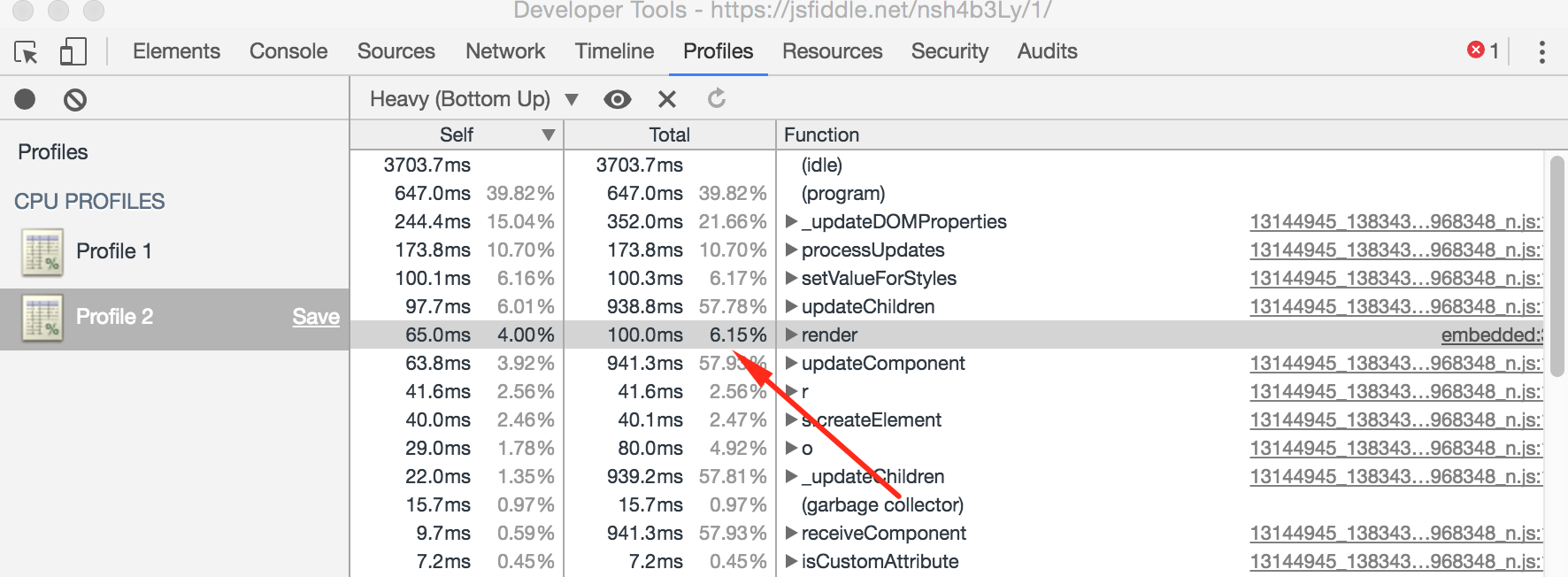1568x577 pixels.
Task: Expand the _updateChildren row
Action: [792, 476]
